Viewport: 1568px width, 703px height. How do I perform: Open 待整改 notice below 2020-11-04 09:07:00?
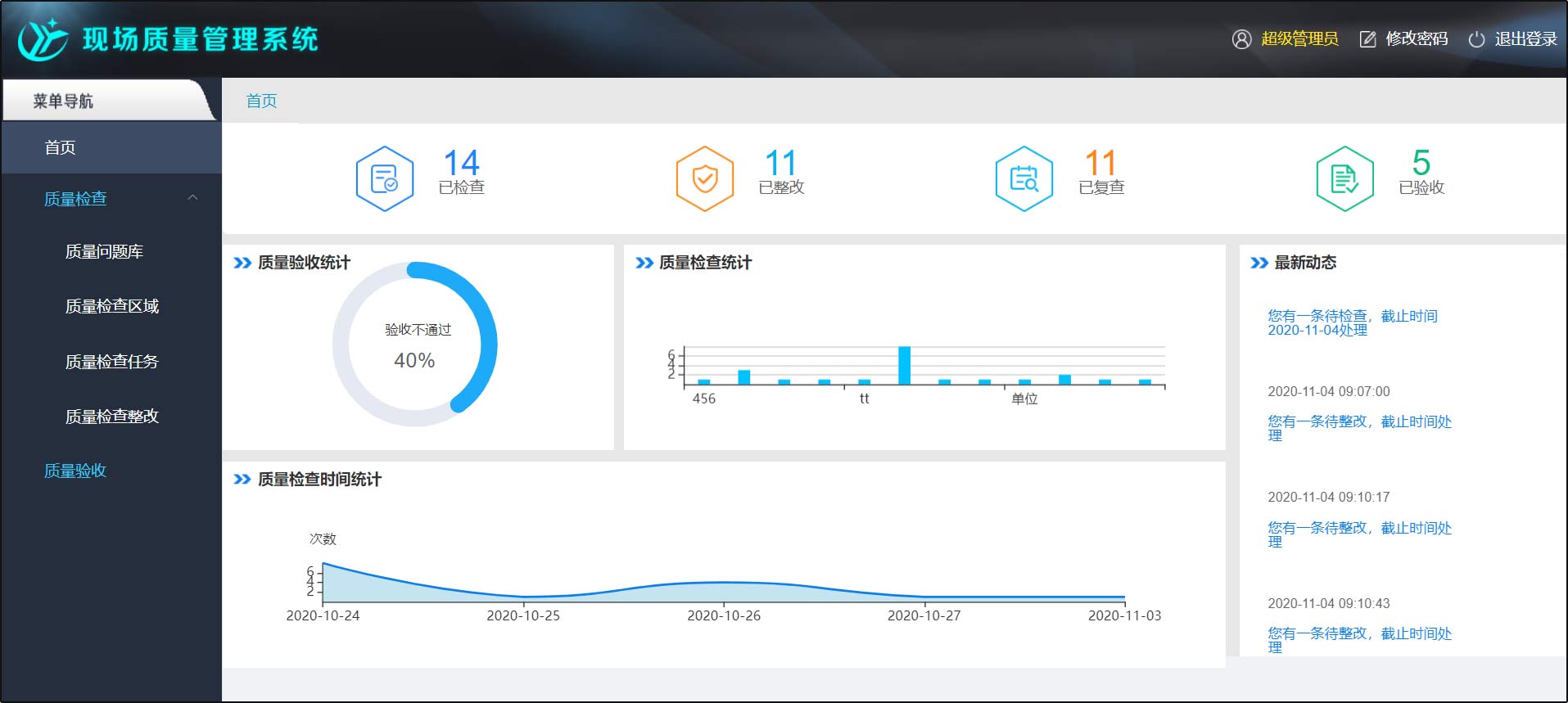tap(1360, 429)
